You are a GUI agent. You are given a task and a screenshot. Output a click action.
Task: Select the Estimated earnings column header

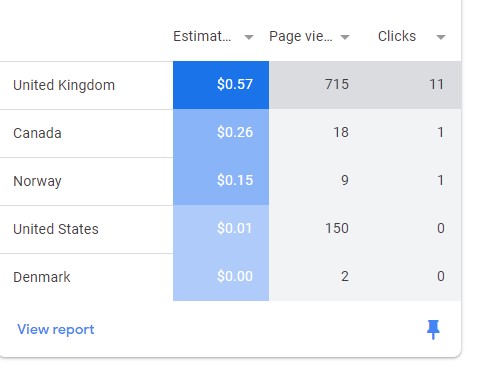pyautogui.click(x=202, y=36)
